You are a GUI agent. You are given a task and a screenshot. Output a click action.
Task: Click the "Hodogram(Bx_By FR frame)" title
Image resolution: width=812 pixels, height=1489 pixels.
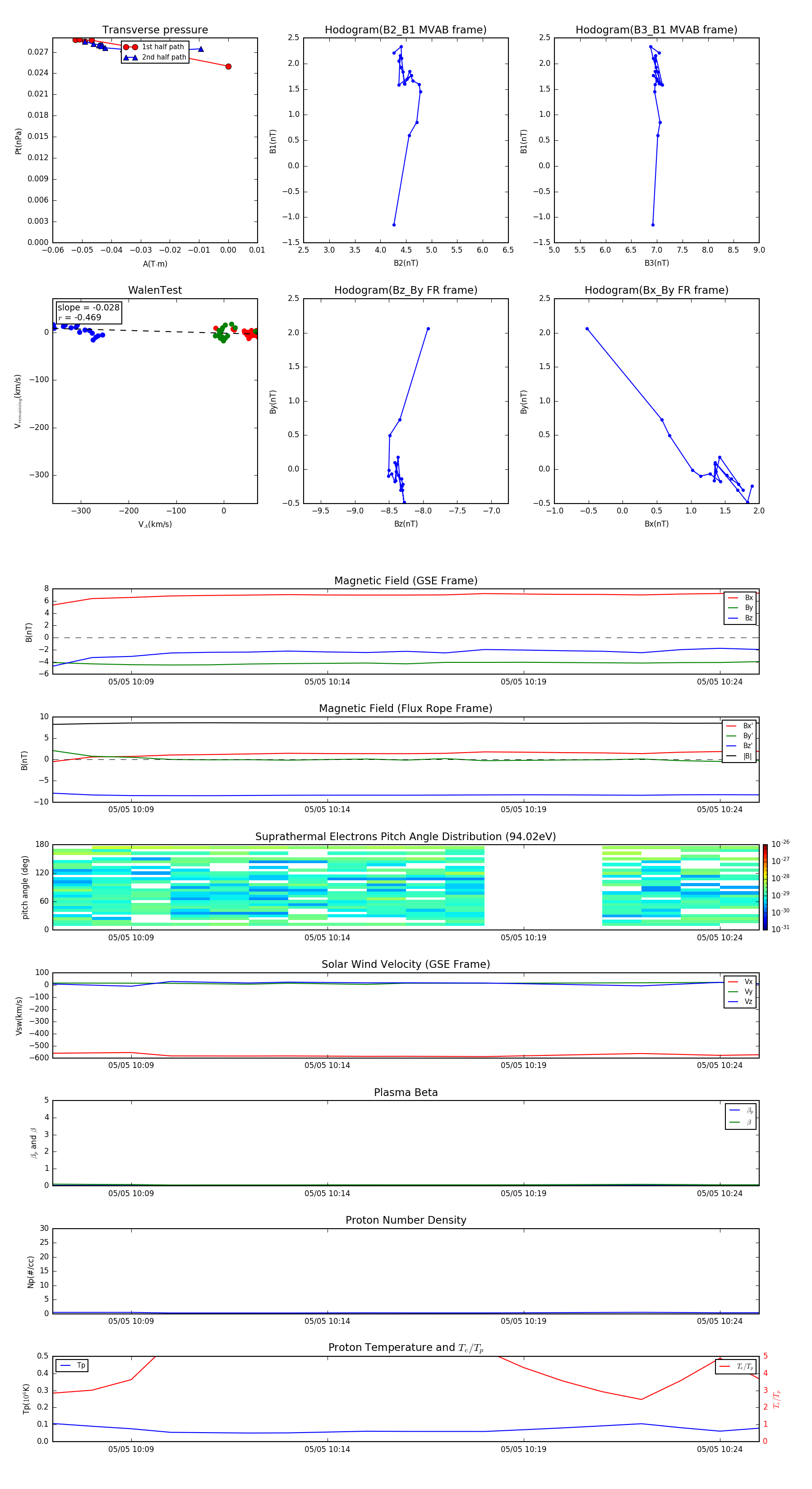656,290
